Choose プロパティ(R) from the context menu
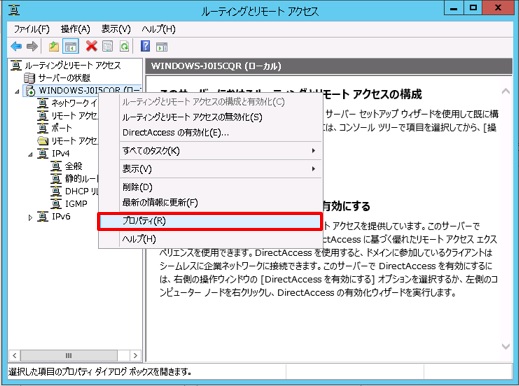Image resolution: width=519 pixels, height=386 pixels. [x=210, y=221]
